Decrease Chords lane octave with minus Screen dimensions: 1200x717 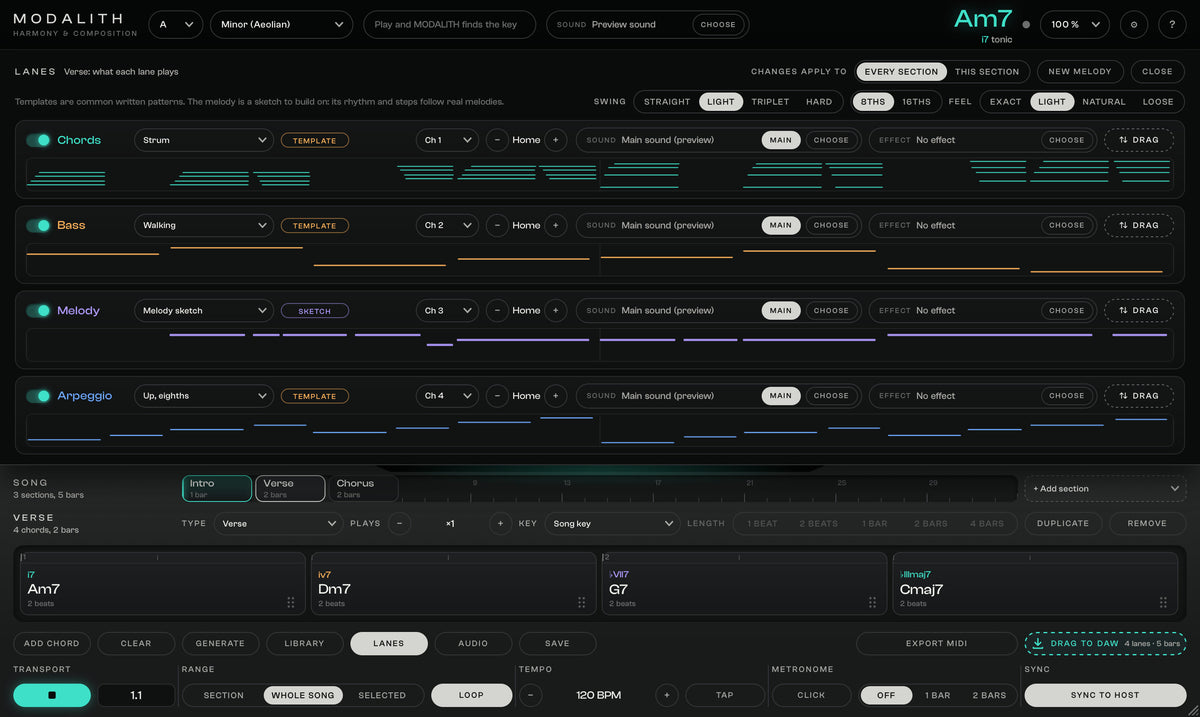click(497, 140)
